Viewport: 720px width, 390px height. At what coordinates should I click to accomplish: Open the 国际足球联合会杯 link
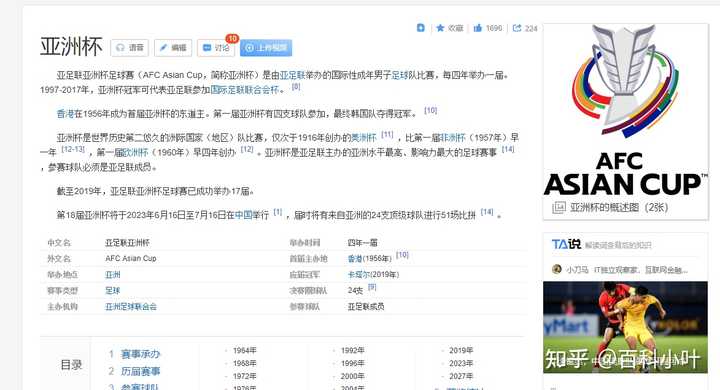pyautogui.click(x=245, y=90)
